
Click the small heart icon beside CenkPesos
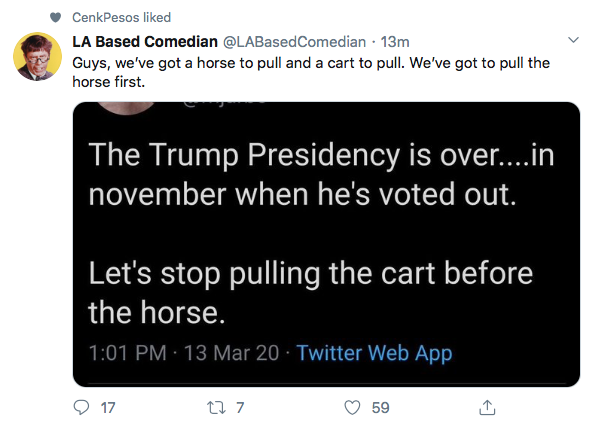pyautogui.click(x=55, y=17)
